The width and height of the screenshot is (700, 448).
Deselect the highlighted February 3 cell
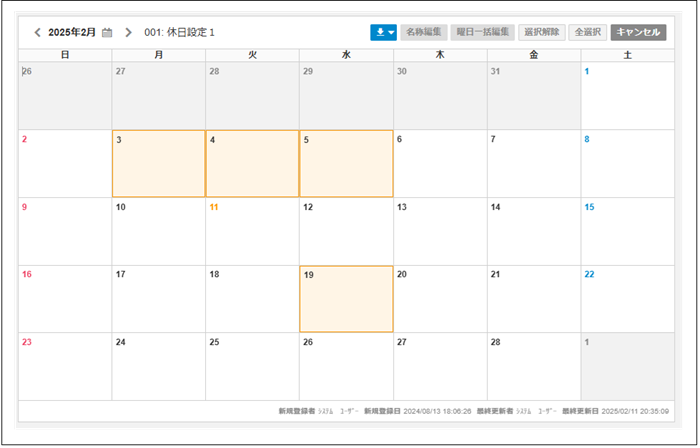(158, 164)
